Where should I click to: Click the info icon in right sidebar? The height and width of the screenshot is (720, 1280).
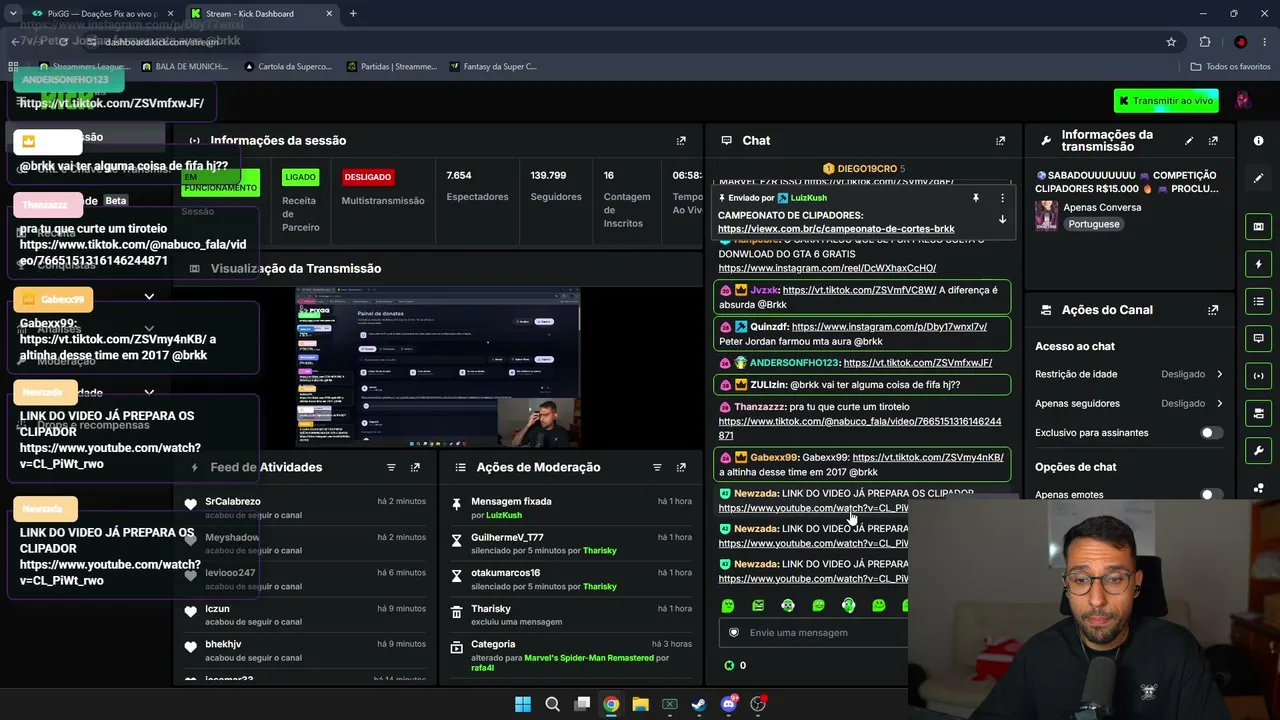(x=1258, y=141)
